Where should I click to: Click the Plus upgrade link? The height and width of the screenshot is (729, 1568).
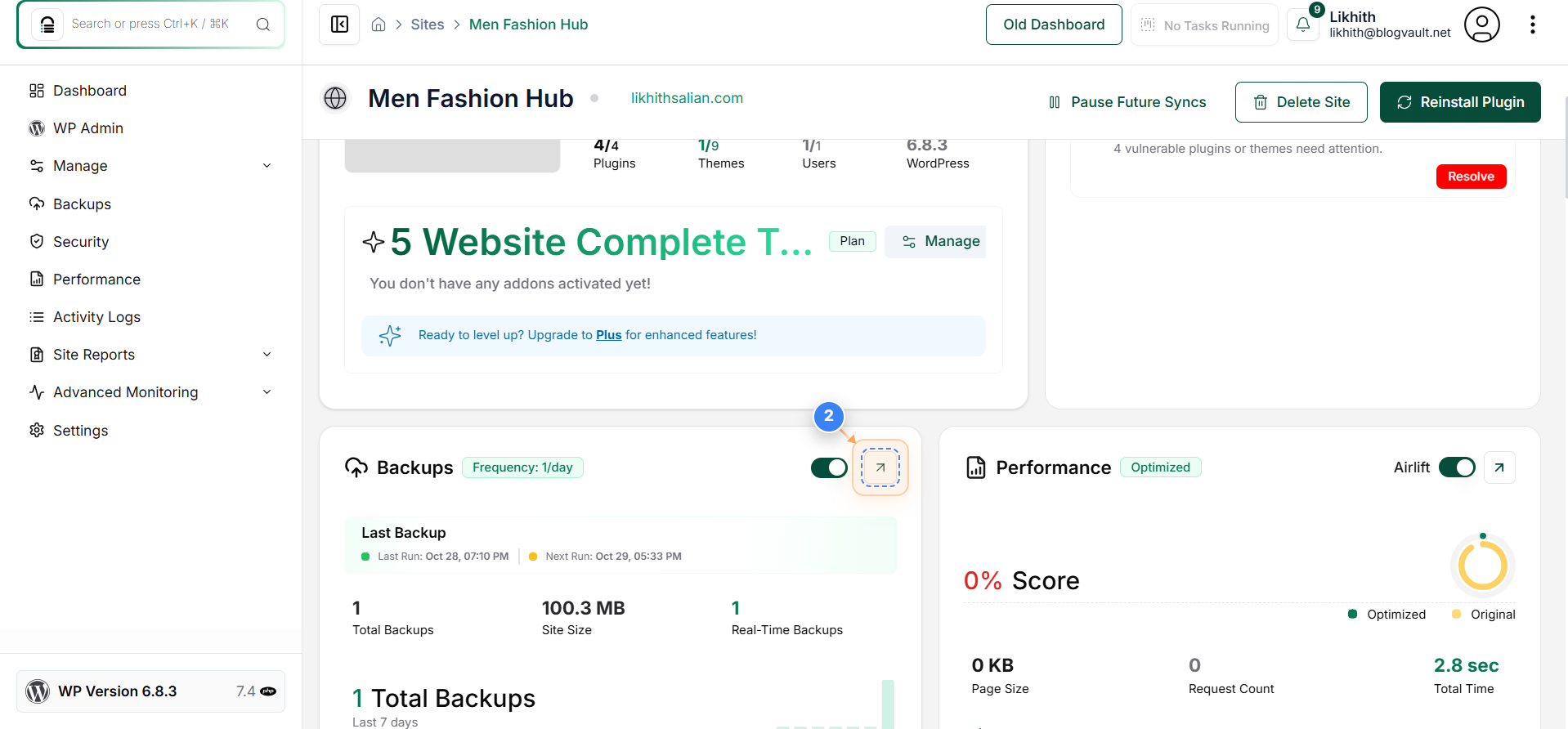click(x=608, y=335)
